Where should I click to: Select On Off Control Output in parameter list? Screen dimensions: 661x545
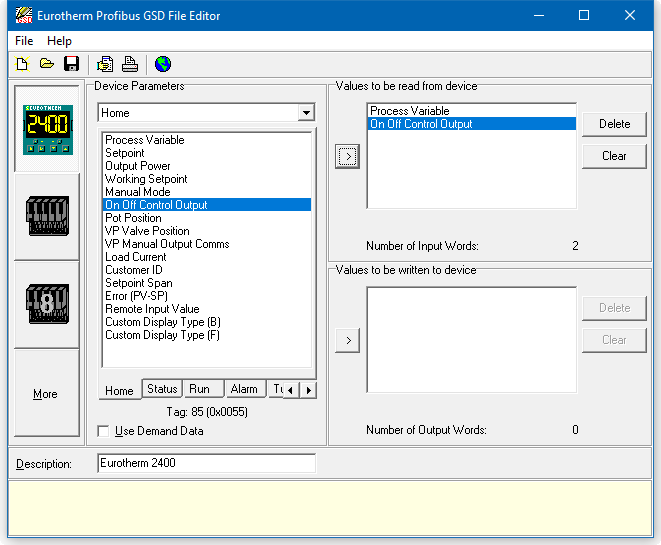207,205
